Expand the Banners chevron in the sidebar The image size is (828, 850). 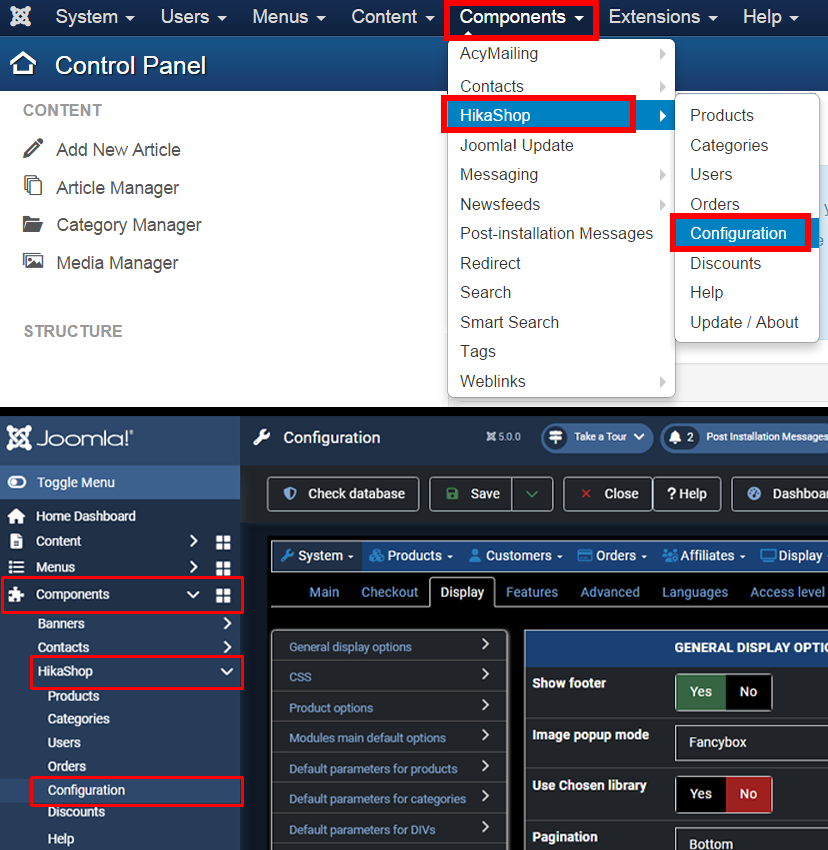coord(227,624)
